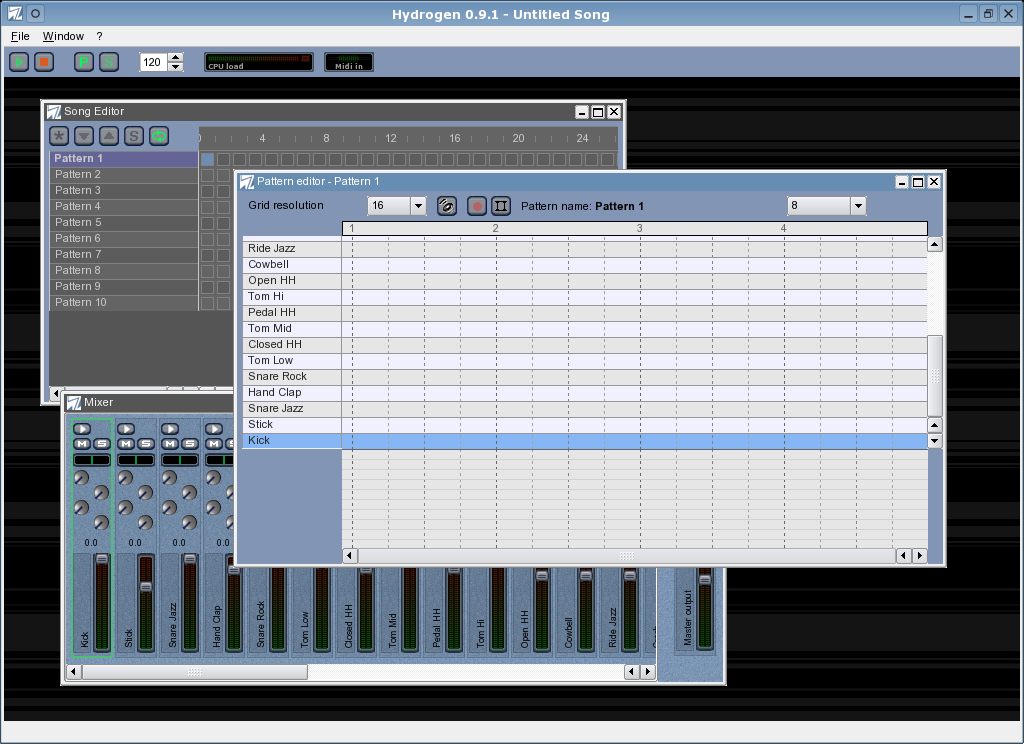Open the File menu
Image resolution: width=1024 pixels, height=744 pixels.
(20, 36)
